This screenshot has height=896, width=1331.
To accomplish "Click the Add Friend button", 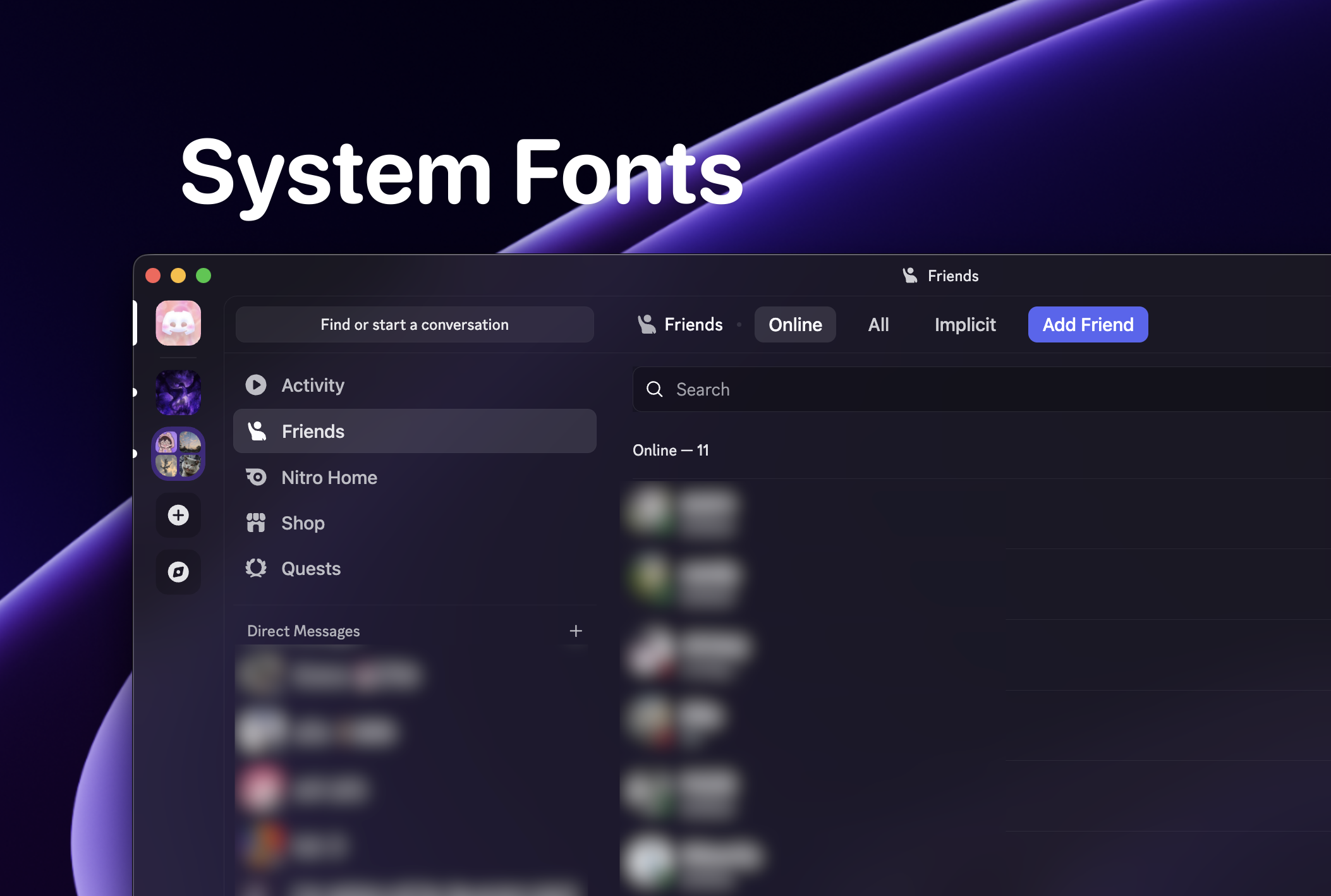I will tap(1088, 324).
